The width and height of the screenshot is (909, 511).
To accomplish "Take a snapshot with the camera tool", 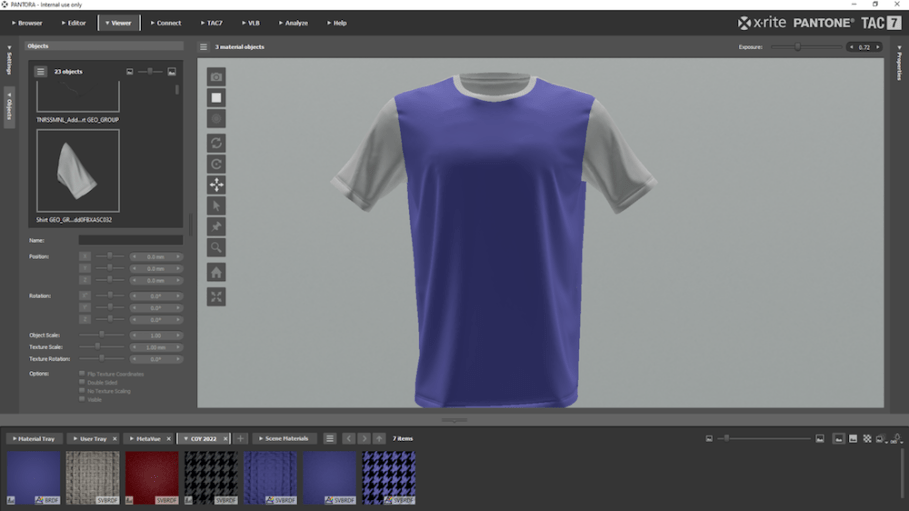I will (x=216, y=77).
